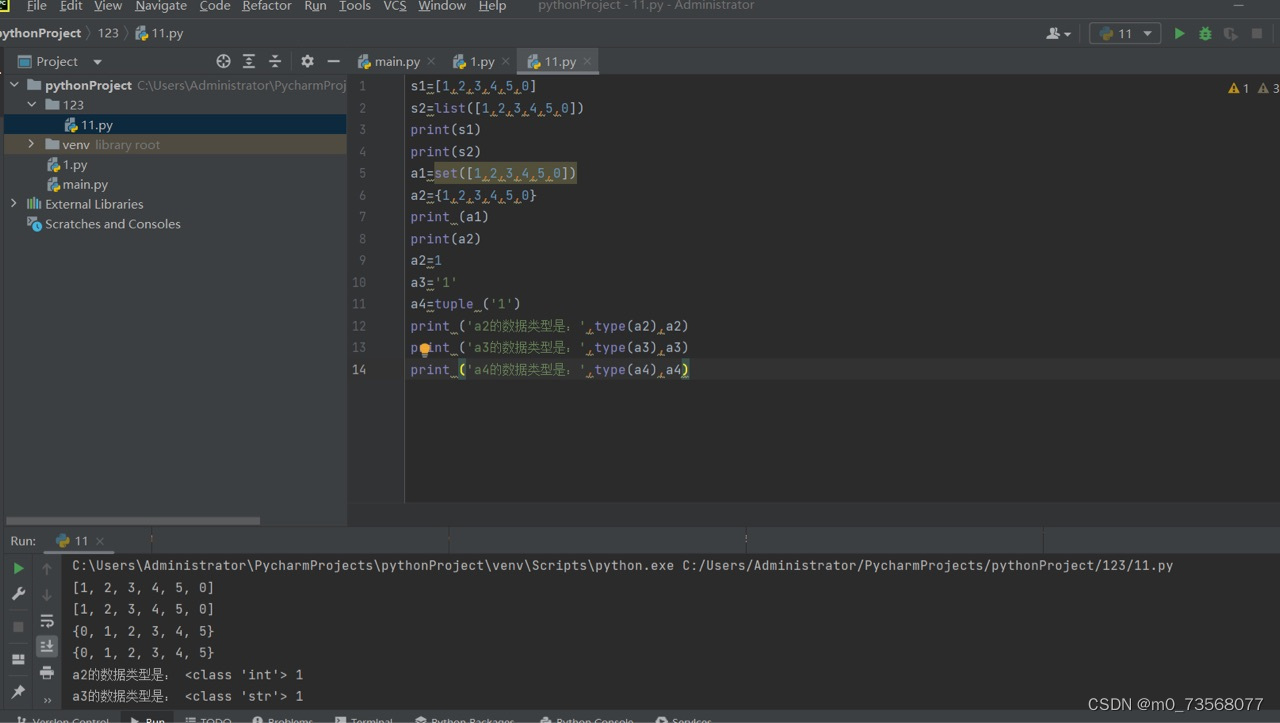Open the Terminal tool window button
1280x723 pixels.
[364, 719]
